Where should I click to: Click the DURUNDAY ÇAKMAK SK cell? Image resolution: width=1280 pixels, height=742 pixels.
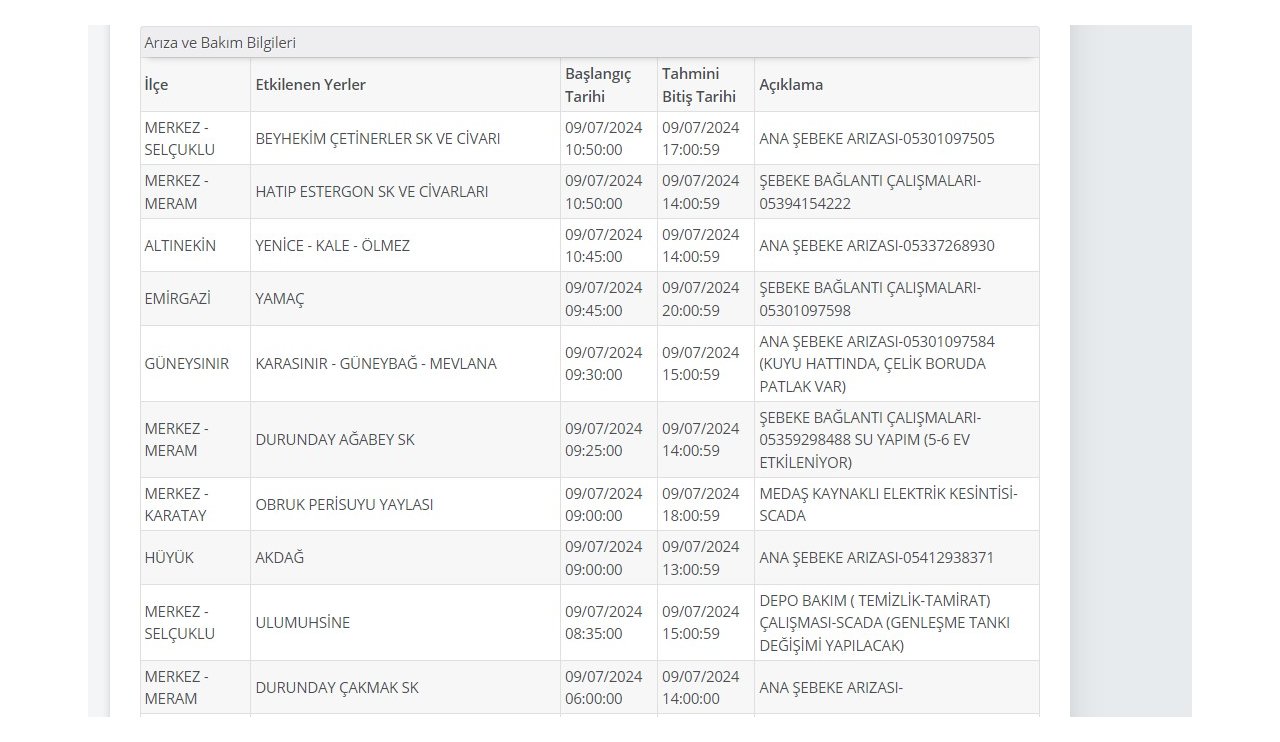pyautogui.click(x=336, y=688)
